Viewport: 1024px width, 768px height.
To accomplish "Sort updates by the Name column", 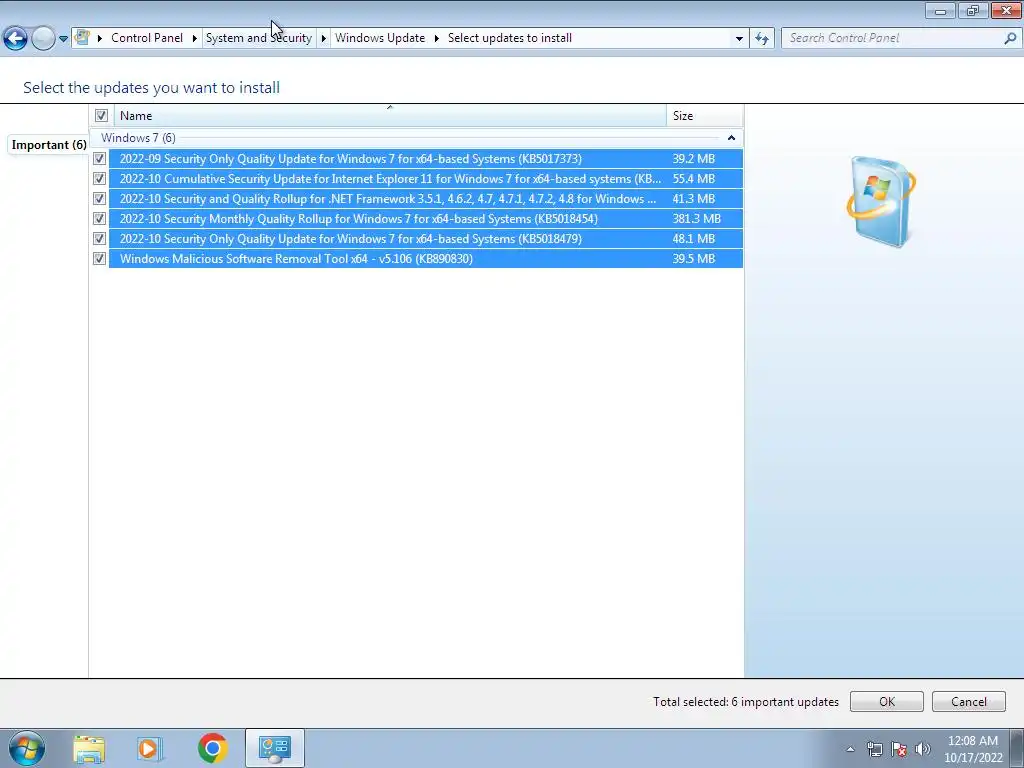I will pos(390,116).
